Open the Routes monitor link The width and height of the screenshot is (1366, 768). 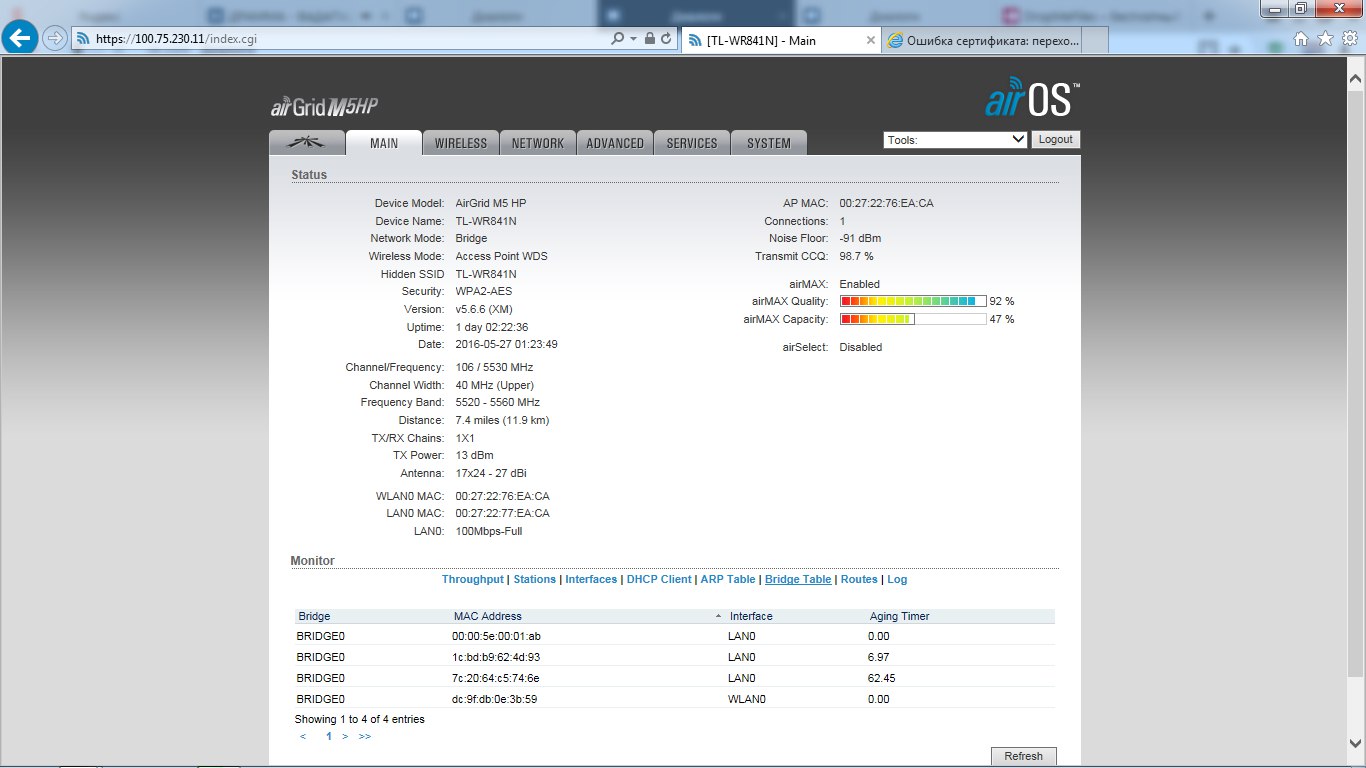click(x=859, y=579)
